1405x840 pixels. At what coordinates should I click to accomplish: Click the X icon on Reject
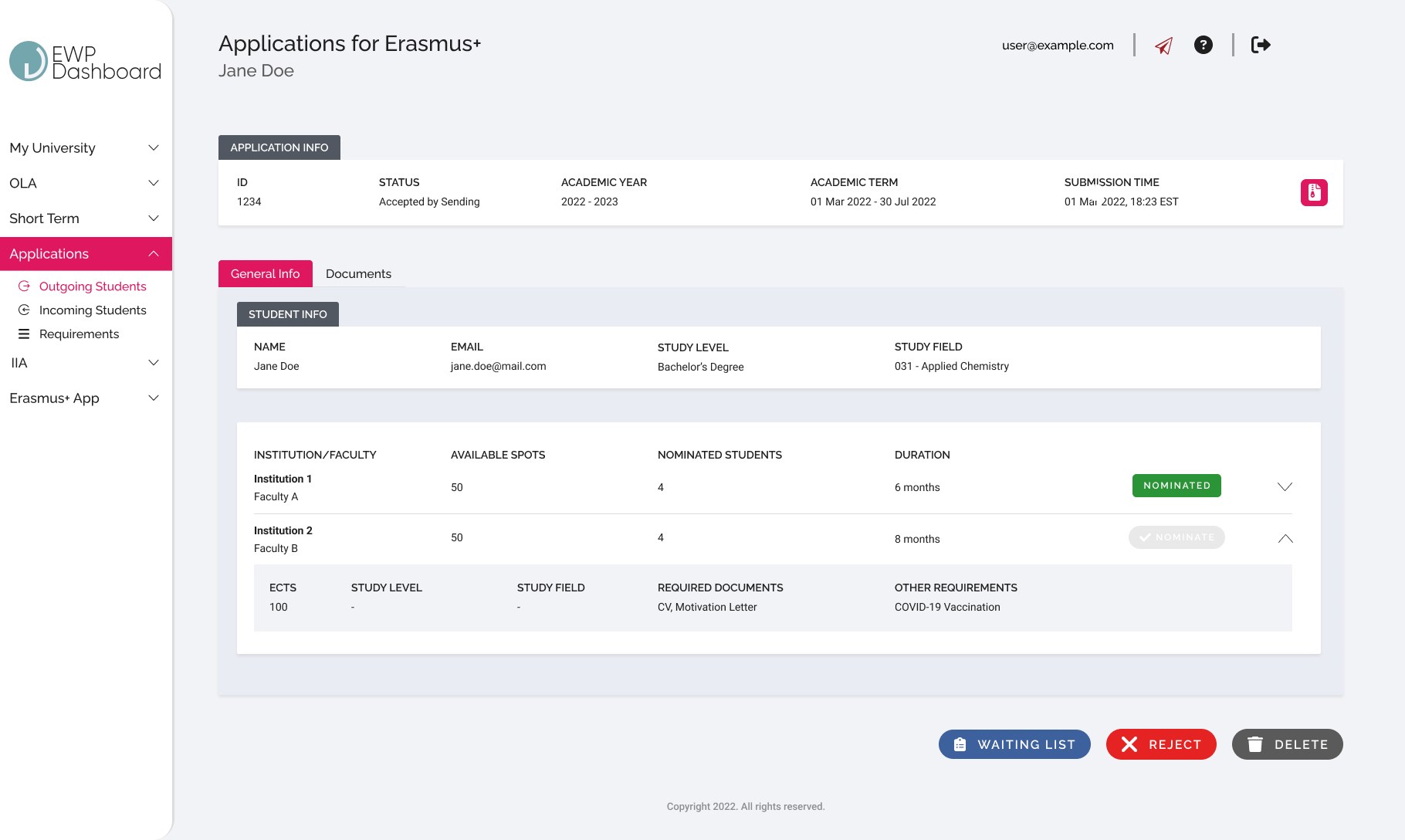(x=1129, y=744)
